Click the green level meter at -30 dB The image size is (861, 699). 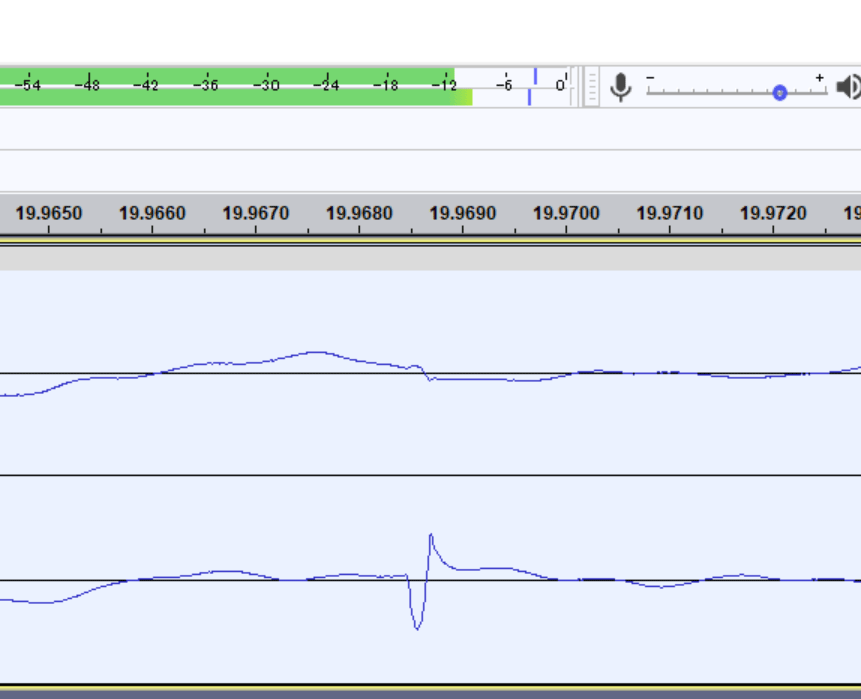266,86
